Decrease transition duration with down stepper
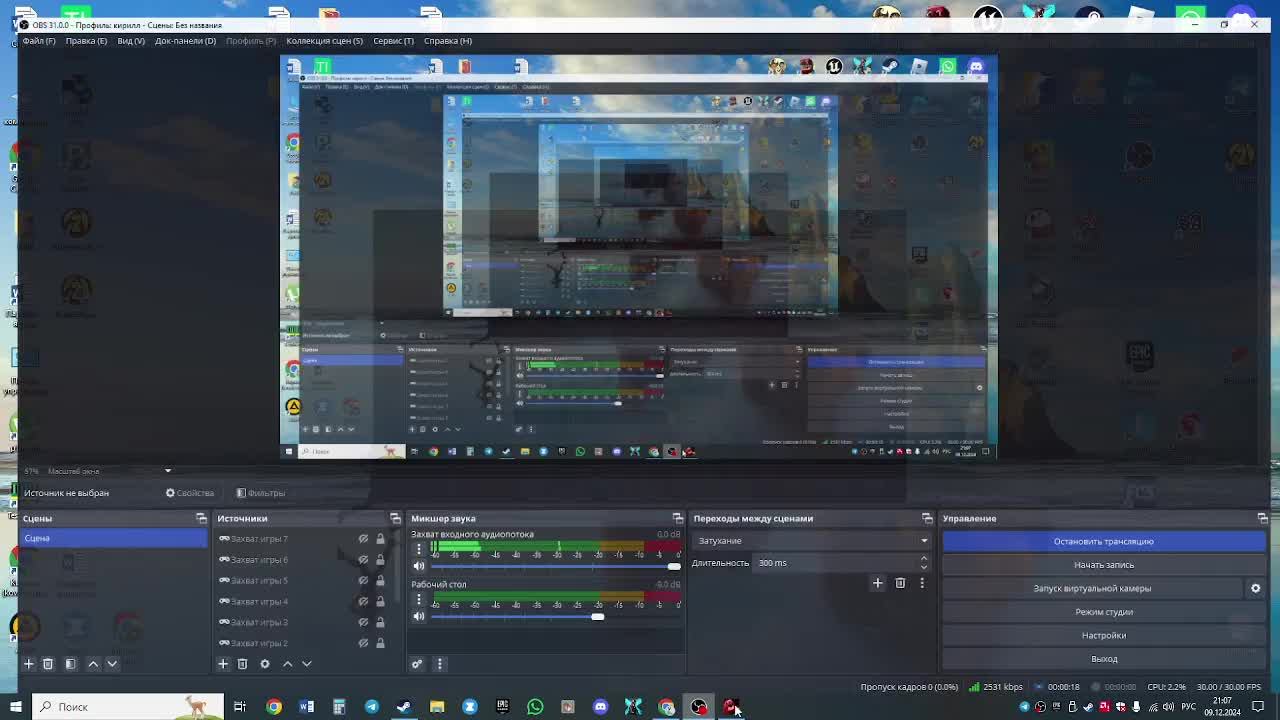 924,567
